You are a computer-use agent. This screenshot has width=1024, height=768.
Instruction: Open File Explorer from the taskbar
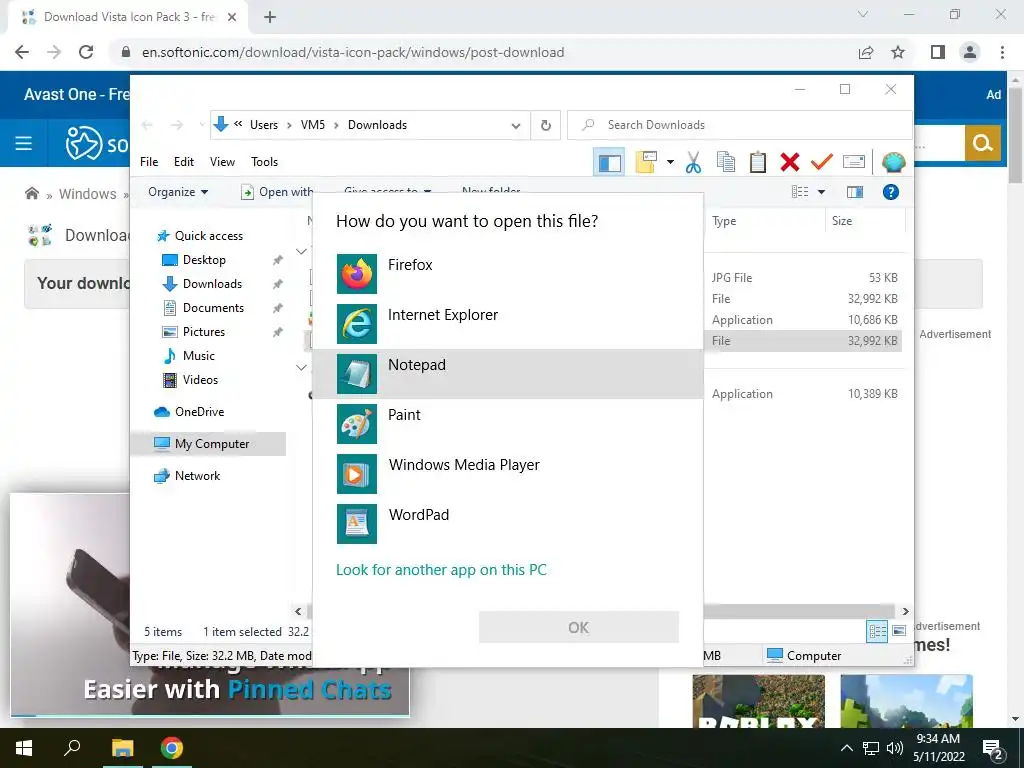tap(122, 748)
